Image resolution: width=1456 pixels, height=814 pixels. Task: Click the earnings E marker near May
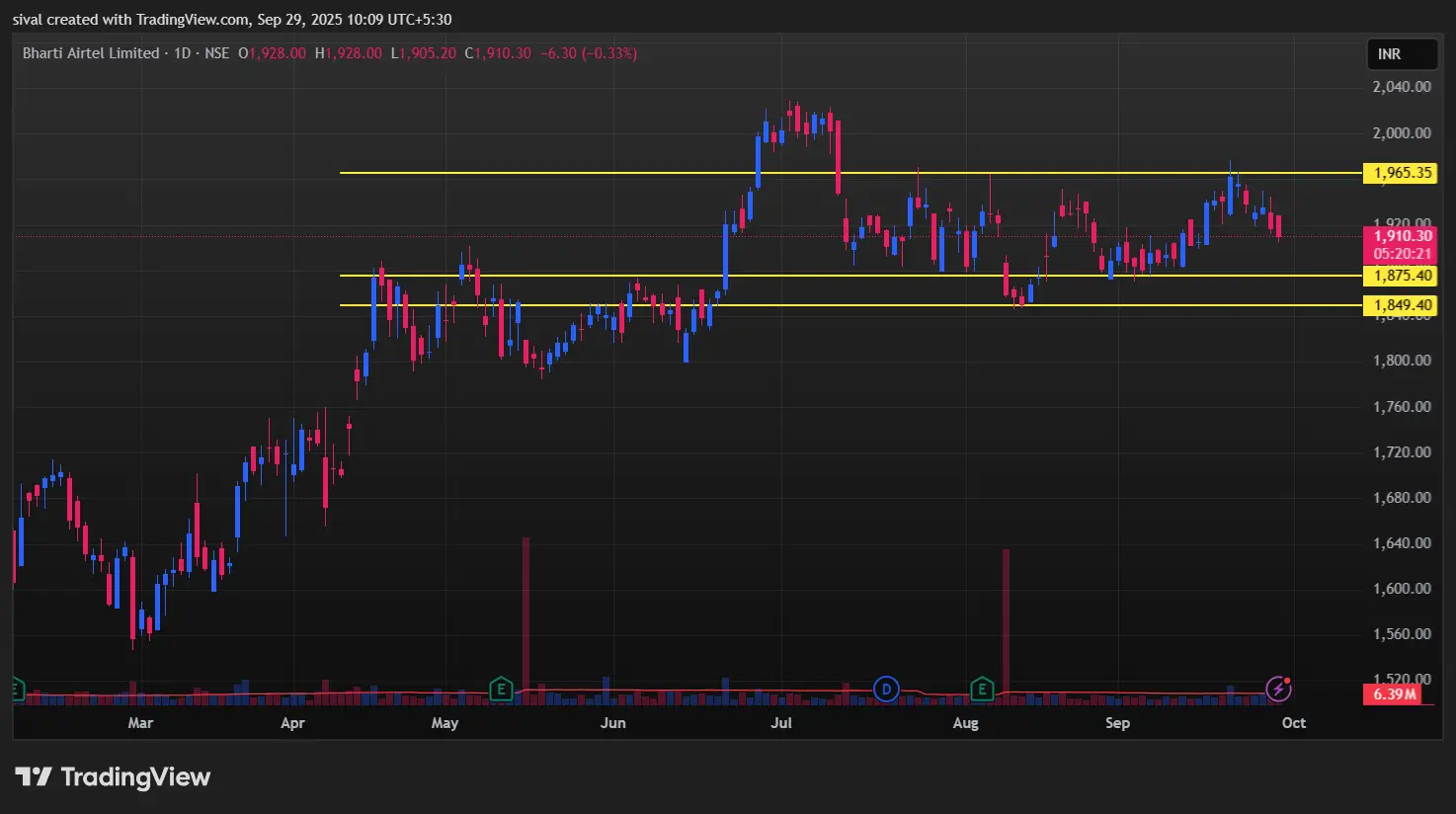pyautogui.click(x=501, y=689)
